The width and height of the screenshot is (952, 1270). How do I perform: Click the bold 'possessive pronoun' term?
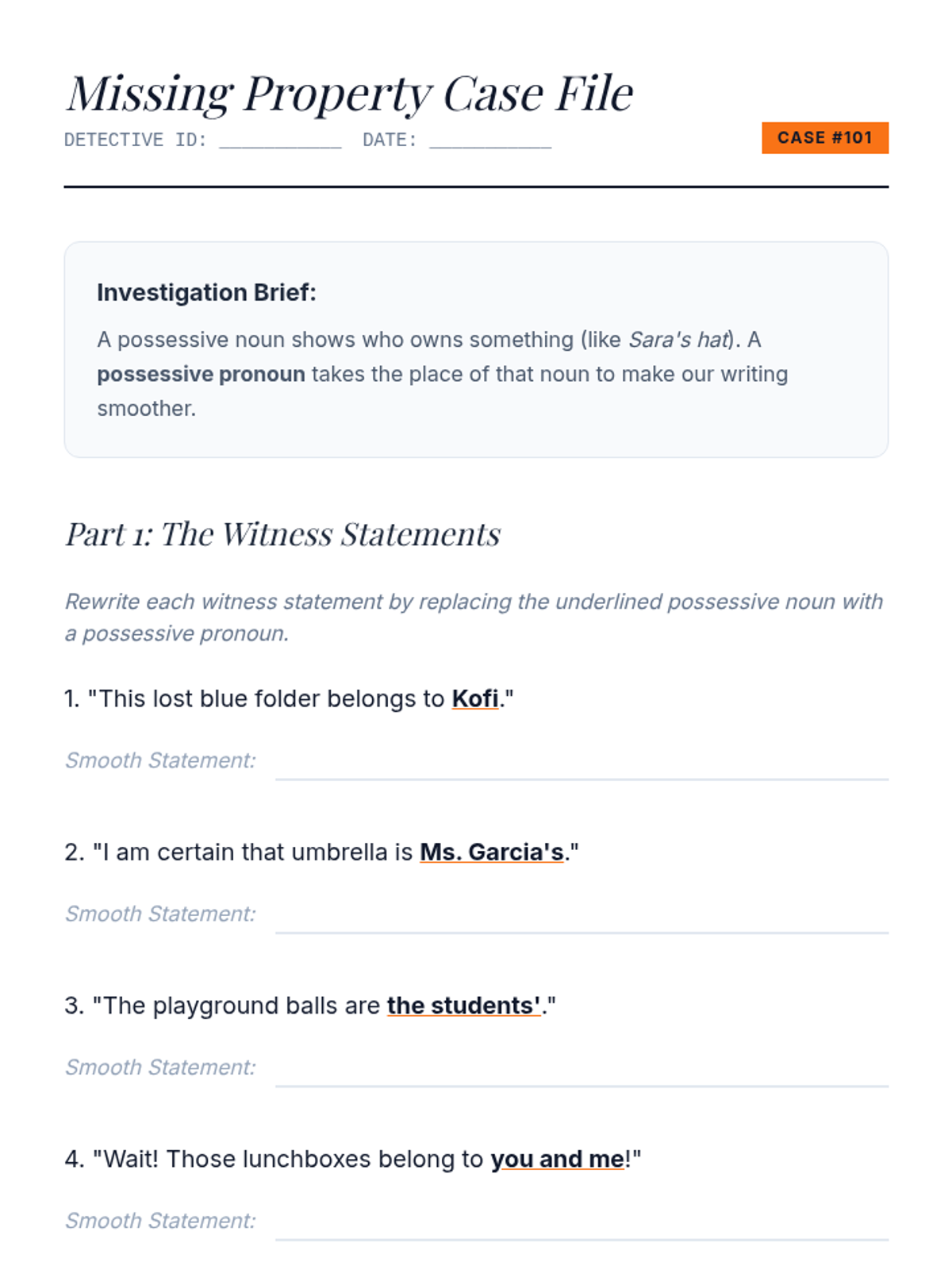pos(201,374)
